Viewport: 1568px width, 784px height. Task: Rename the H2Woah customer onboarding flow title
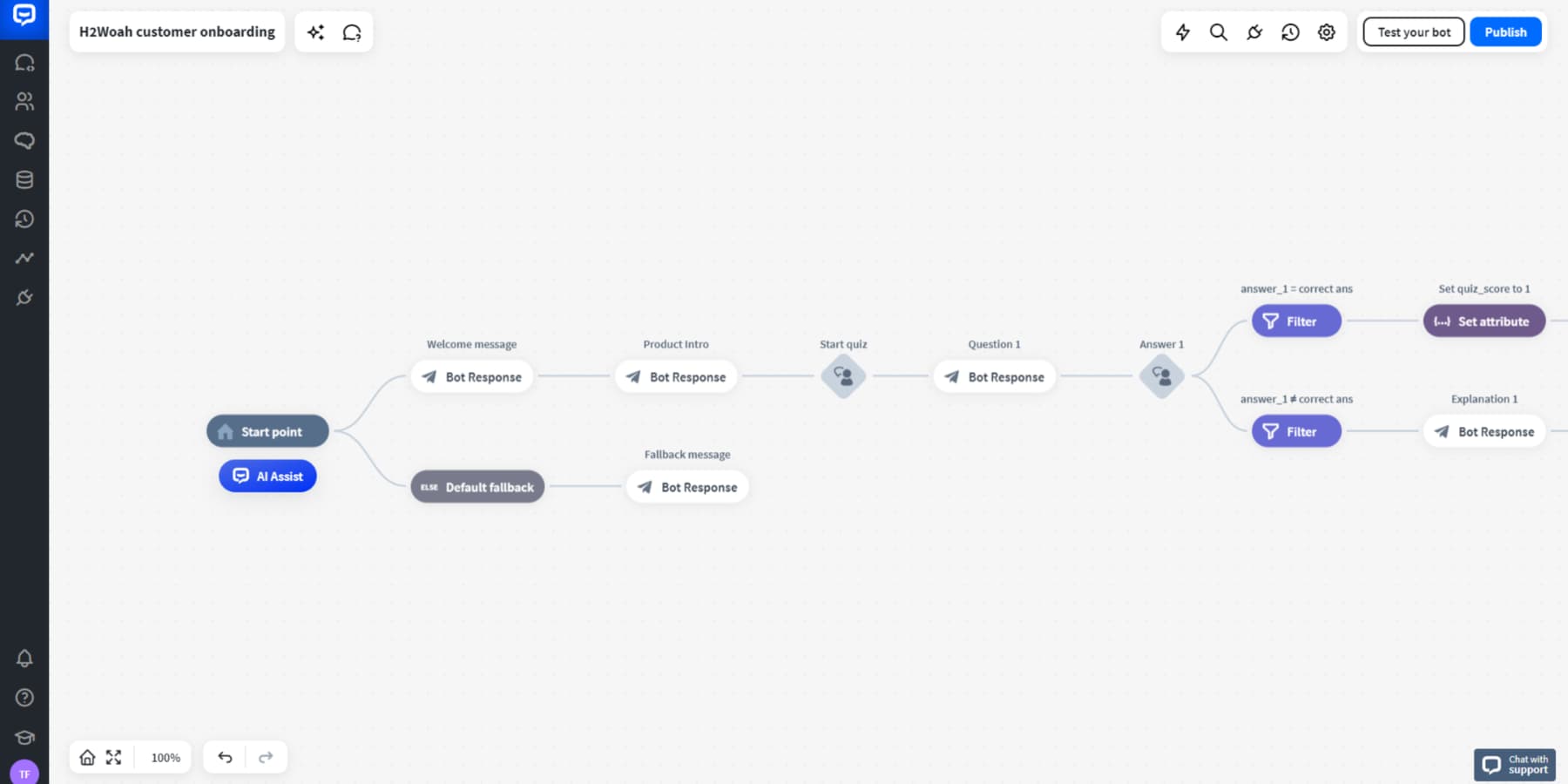[x=177, y=31]
